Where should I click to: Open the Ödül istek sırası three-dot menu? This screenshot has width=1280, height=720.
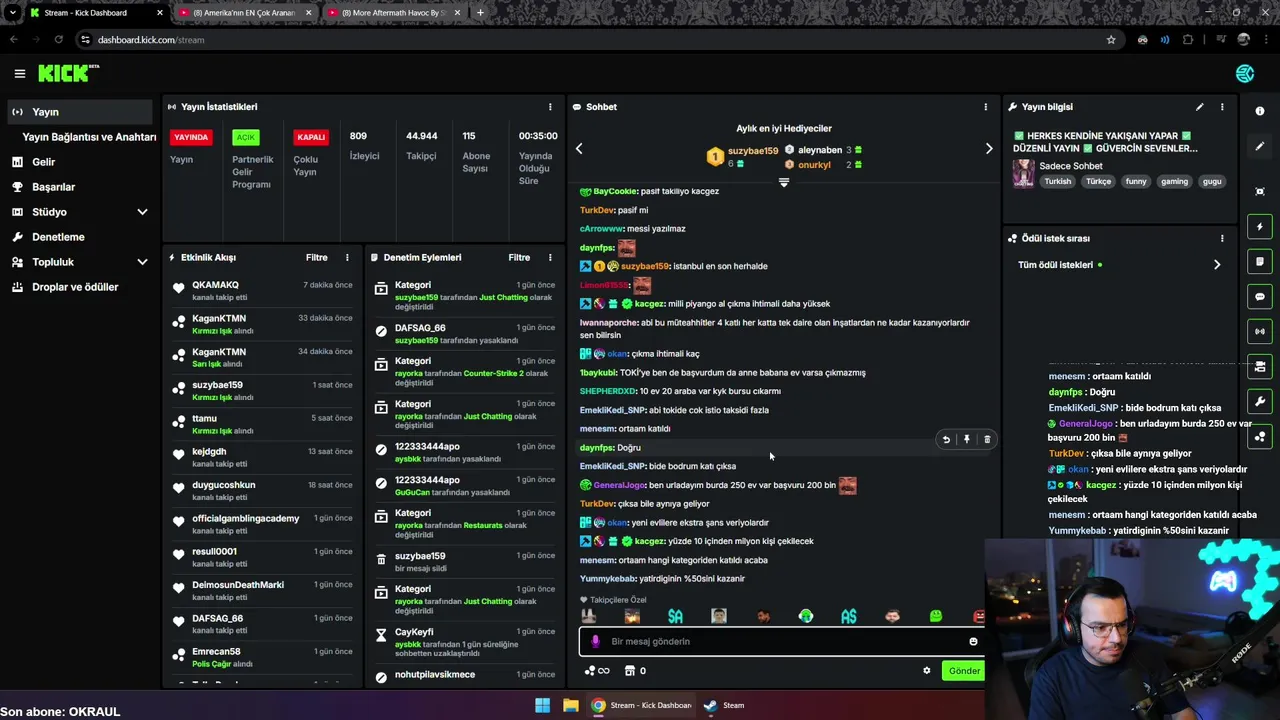pos(1221,238)
